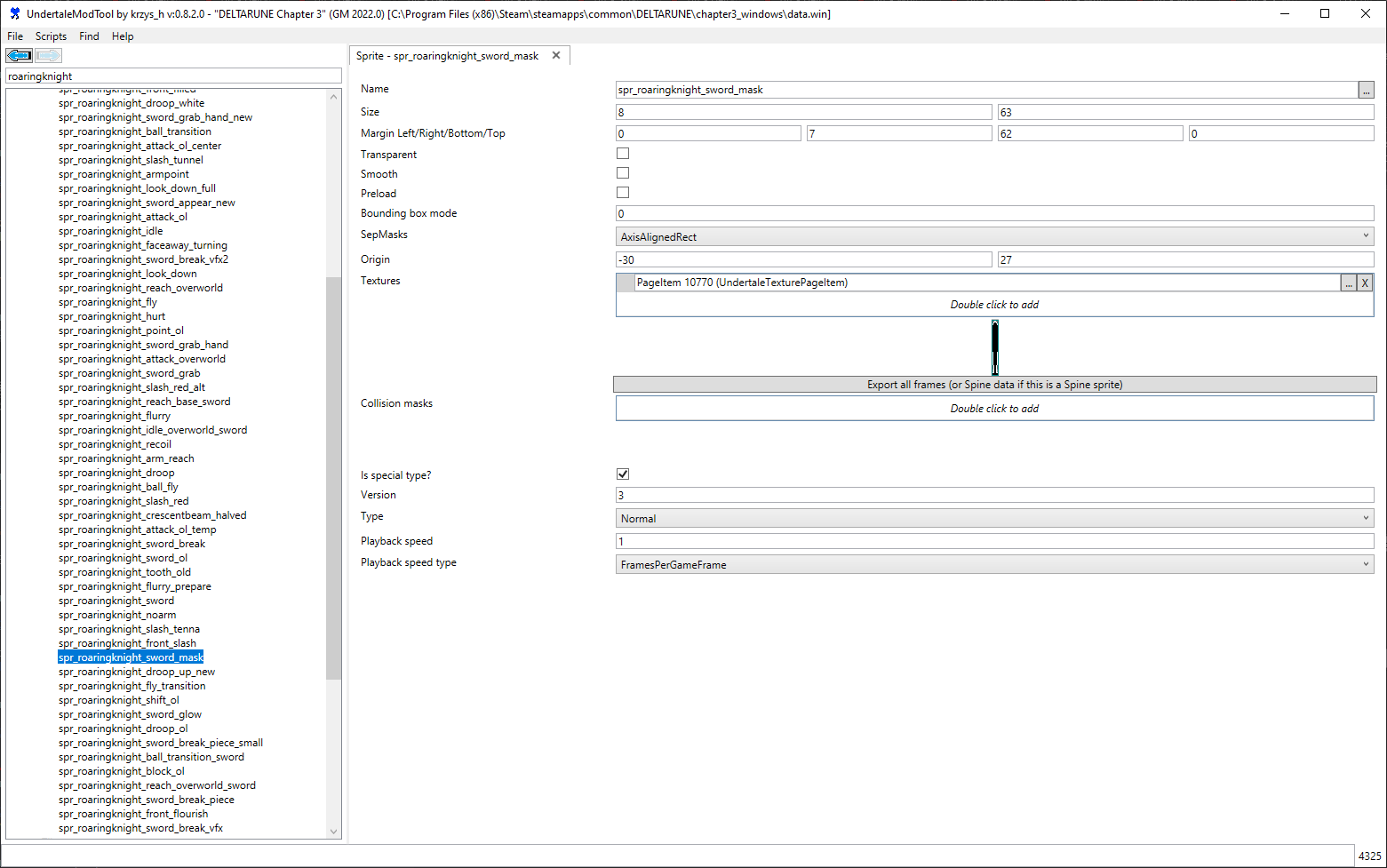Select spr_roaringknight_front_slash in the list
The image size is (1387, 868).
127,643
